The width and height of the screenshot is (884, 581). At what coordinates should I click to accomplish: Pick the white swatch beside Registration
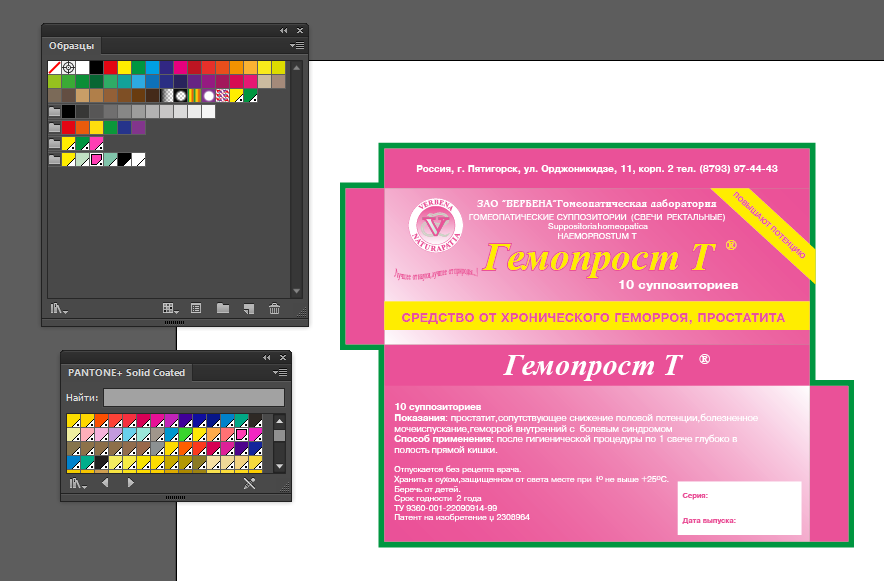[82, 68]
